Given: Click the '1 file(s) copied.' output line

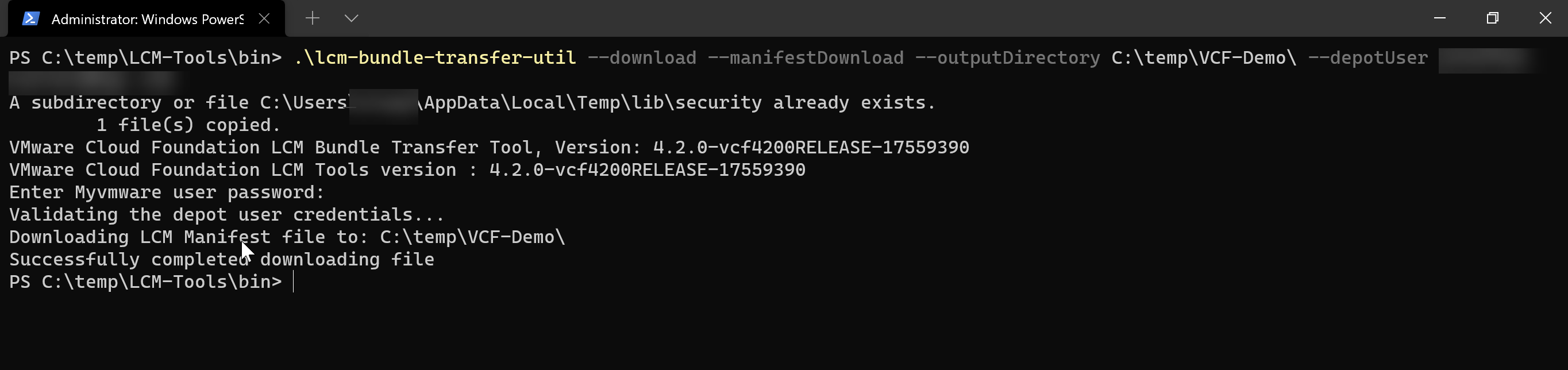Looking at the screenshot, I should (x=188, y=125).
